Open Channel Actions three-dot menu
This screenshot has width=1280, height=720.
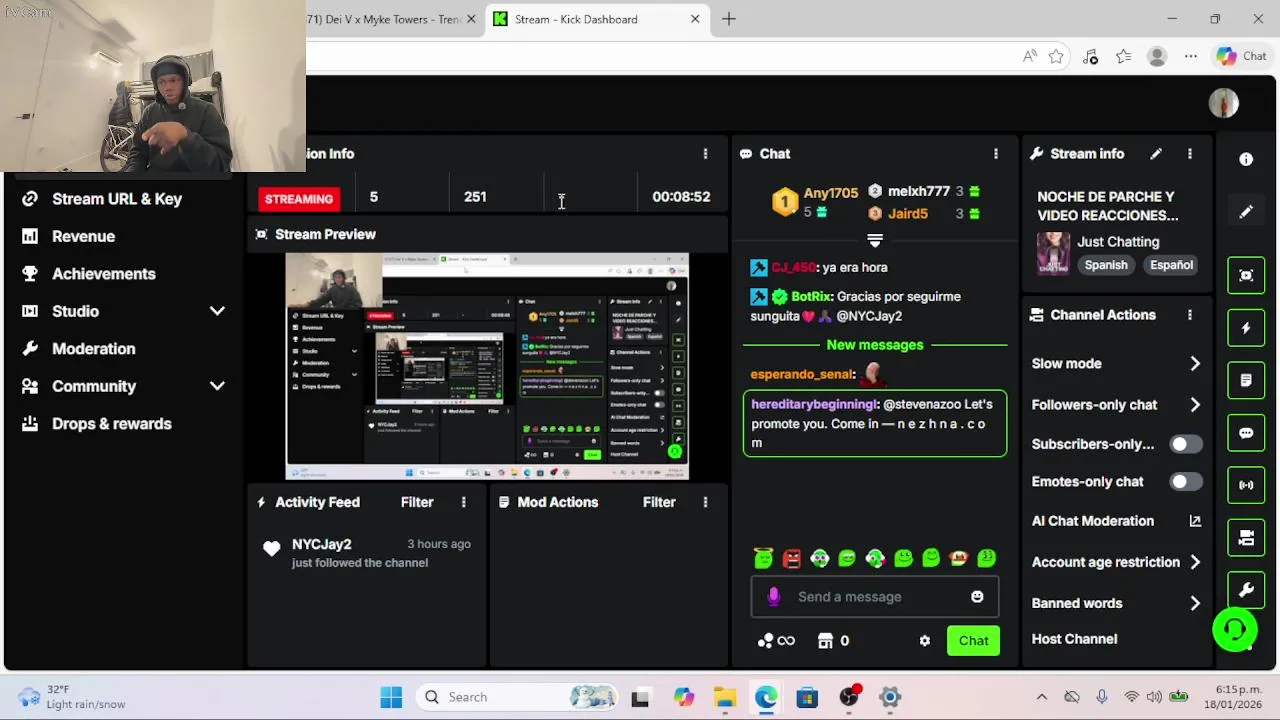pyautogui.click(x=1189, y=315)
